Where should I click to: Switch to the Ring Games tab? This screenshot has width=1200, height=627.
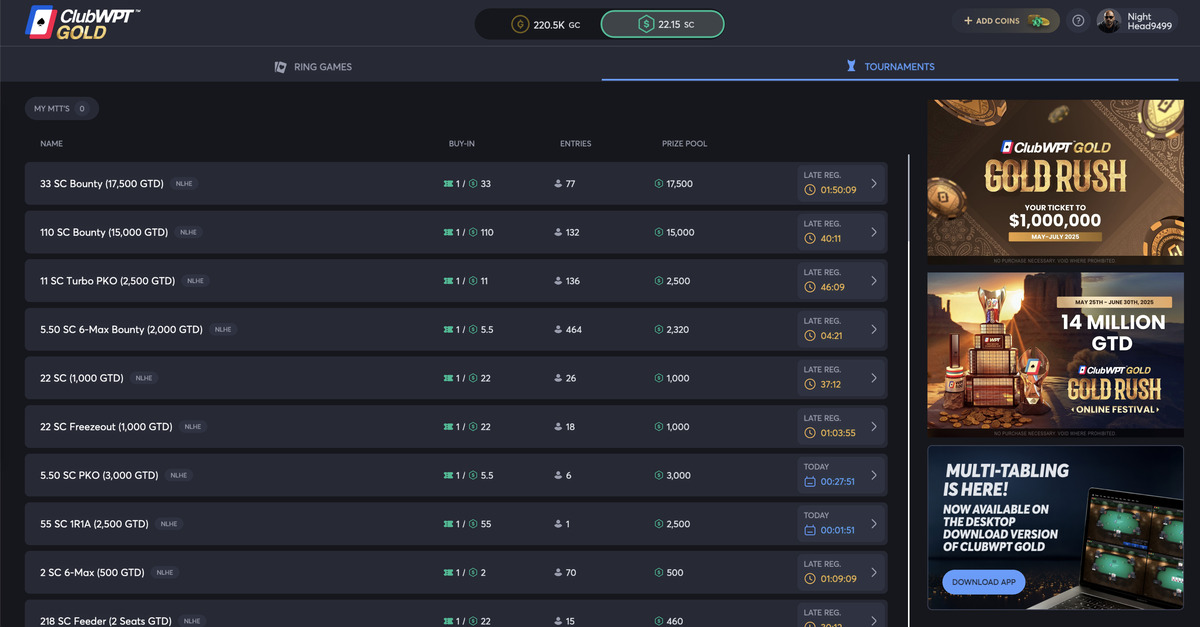click(x=316, y=67)
